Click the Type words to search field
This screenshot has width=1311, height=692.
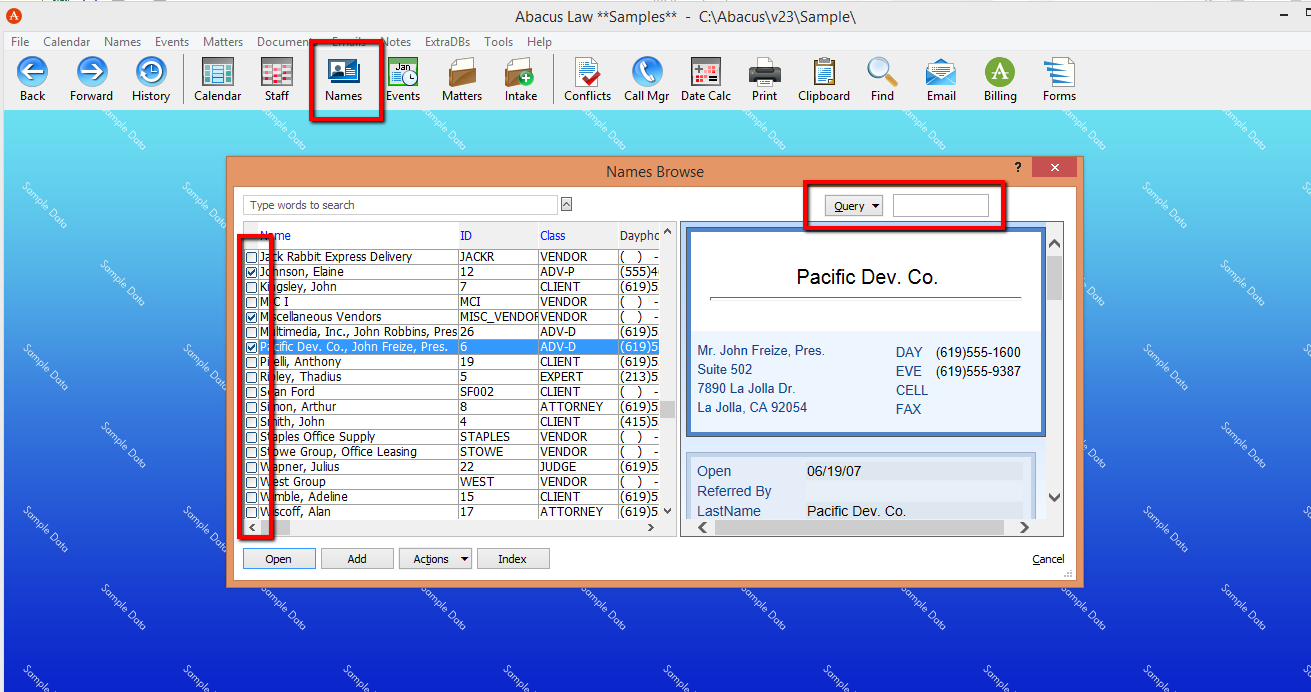click(400, 205)
